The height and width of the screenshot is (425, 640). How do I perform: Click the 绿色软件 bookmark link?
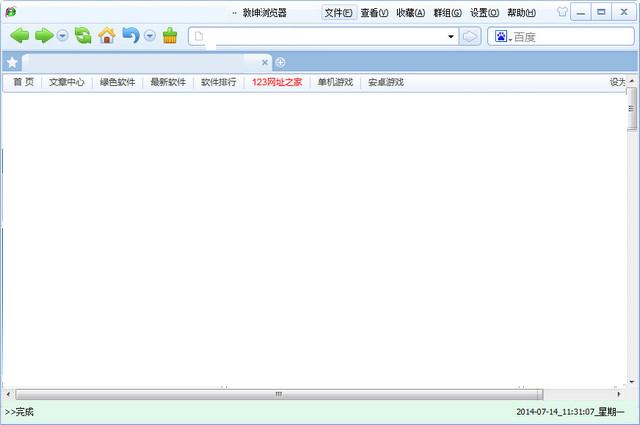pos(117,82)
